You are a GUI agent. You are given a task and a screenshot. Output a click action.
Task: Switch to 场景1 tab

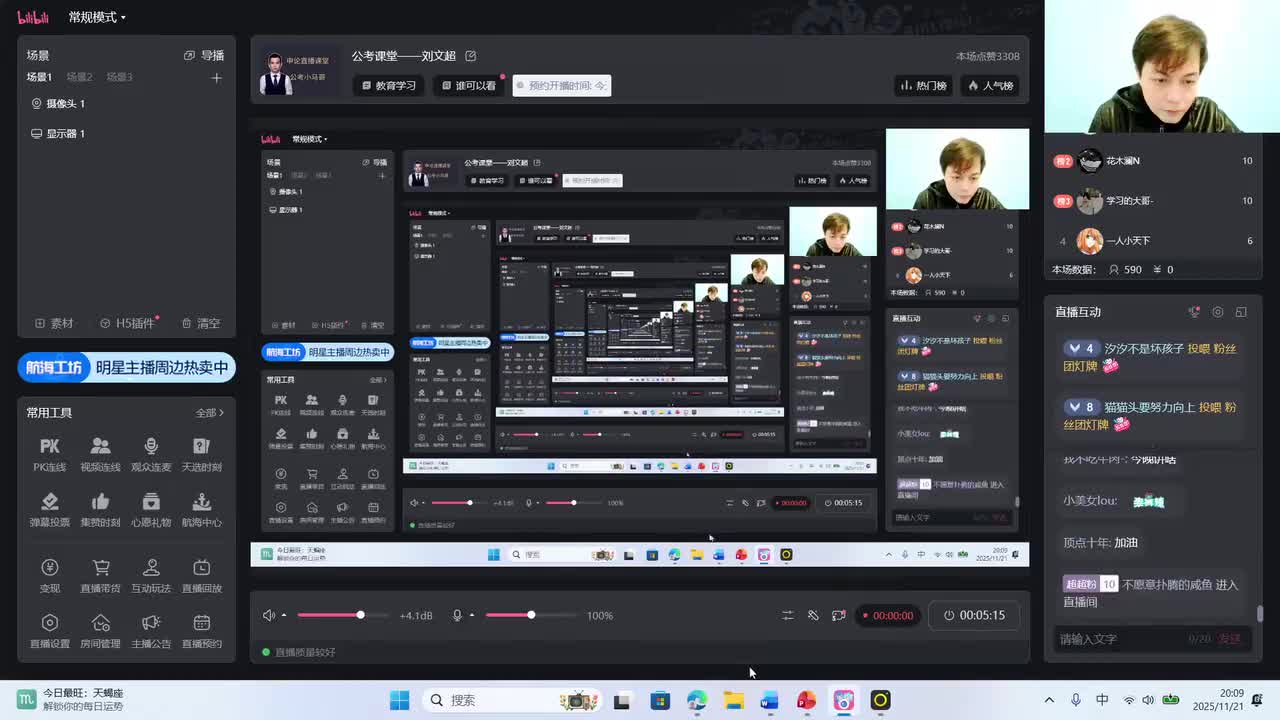tap(39, 77)
